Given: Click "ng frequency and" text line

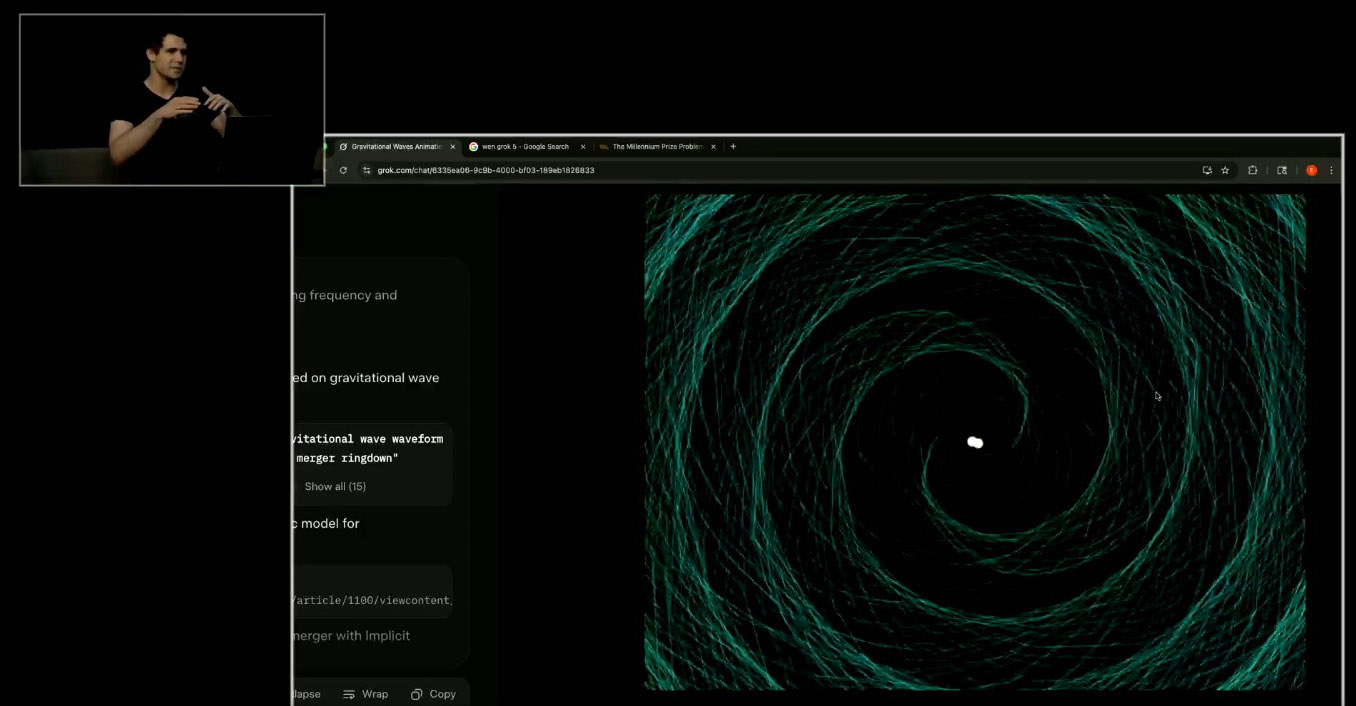Looking at the screenshot, I should click(345, 295).
